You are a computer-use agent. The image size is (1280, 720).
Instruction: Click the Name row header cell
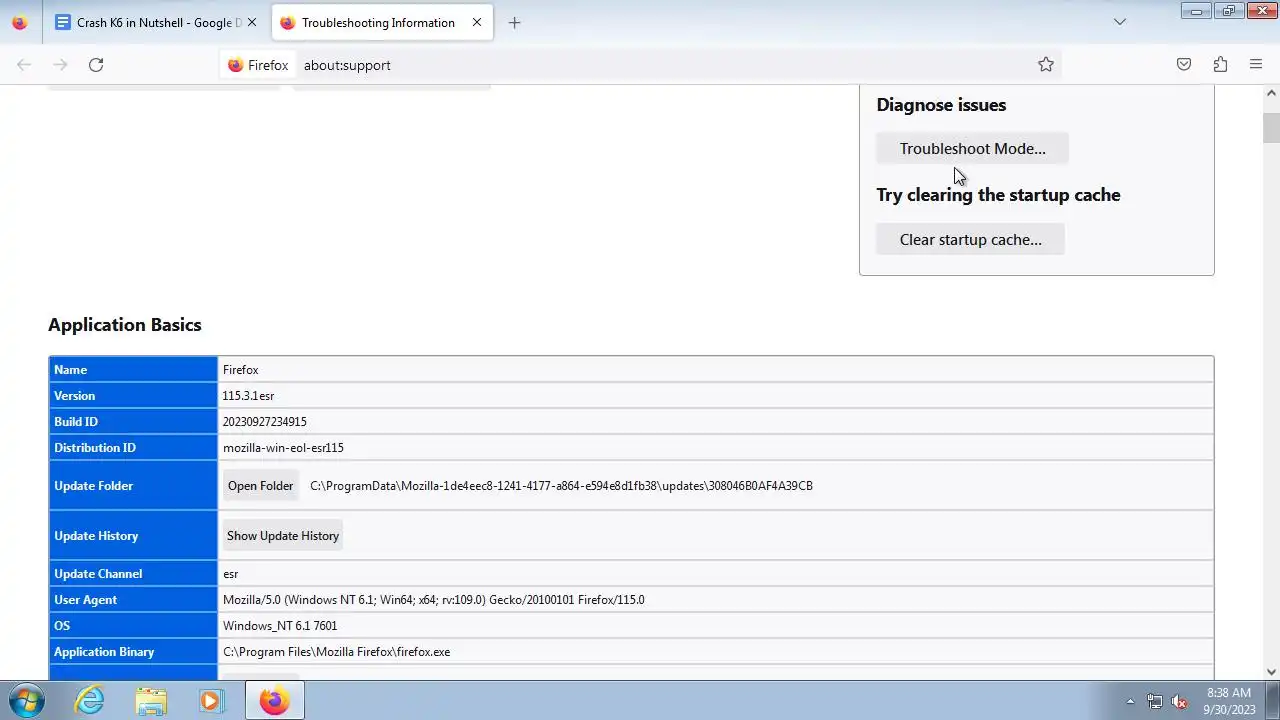click(x=133, y=370)
